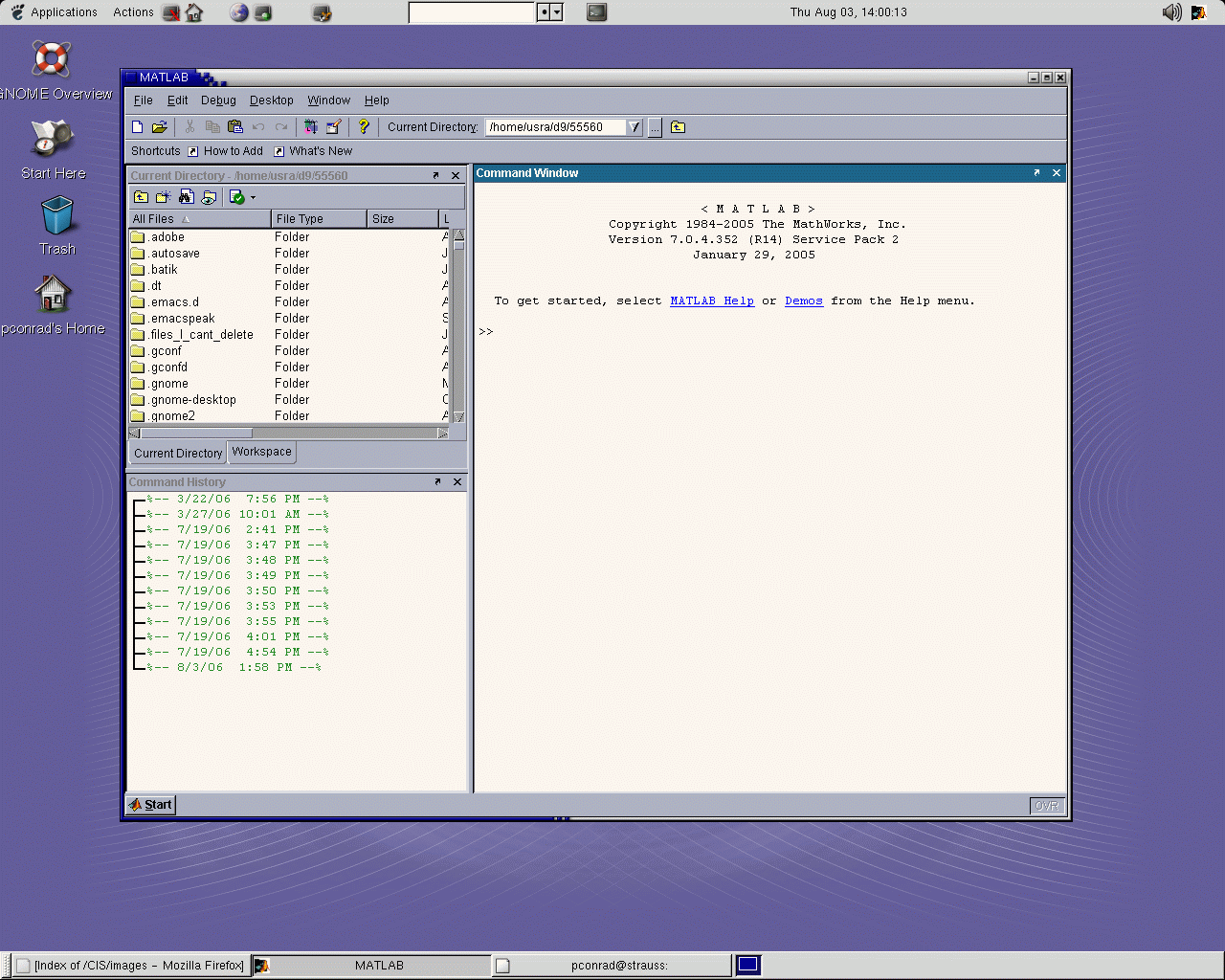Click the Paste clipboard icon

(x=235, y=126)
